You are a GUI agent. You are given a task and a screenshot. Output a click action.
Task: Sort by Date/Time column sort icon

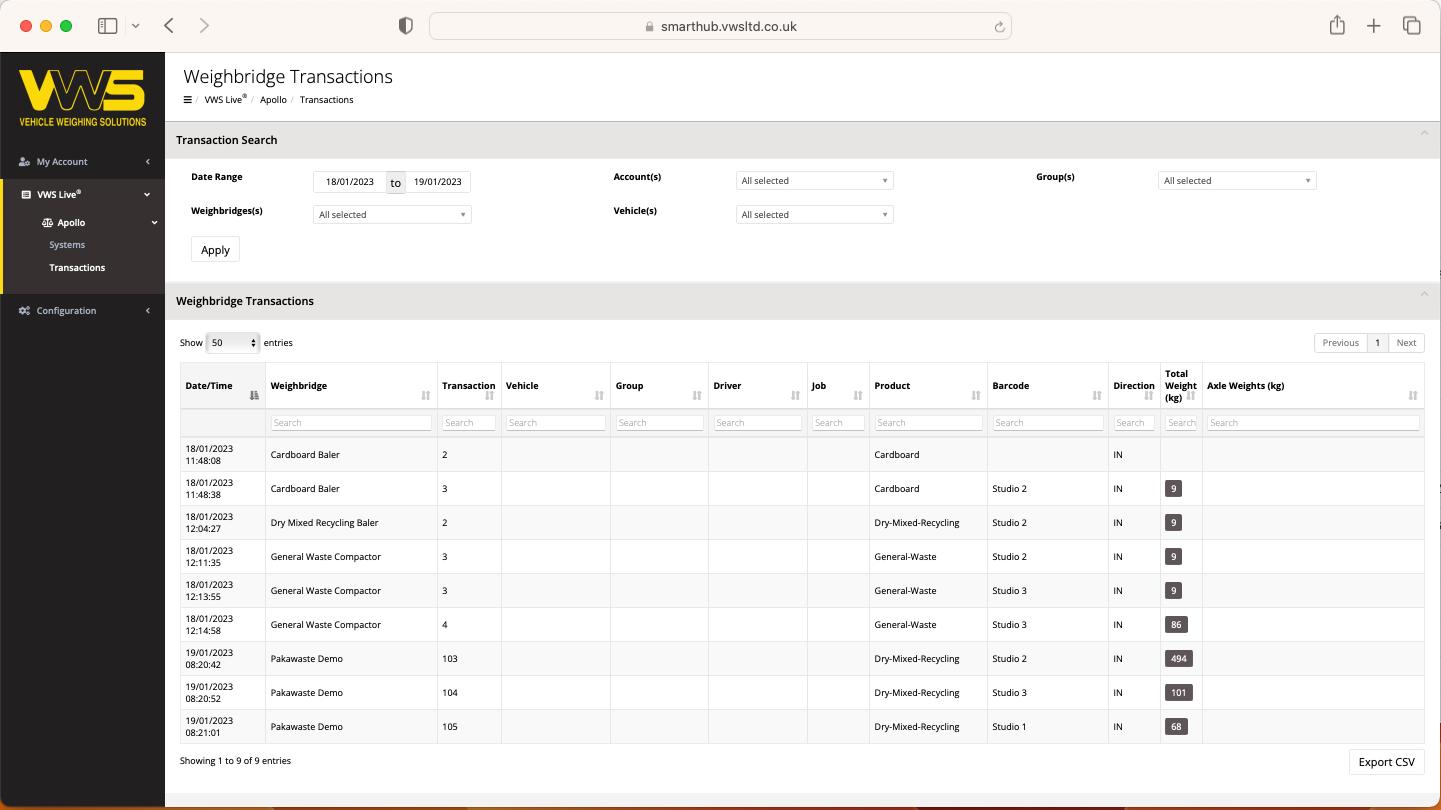click(x=254, y=395)
